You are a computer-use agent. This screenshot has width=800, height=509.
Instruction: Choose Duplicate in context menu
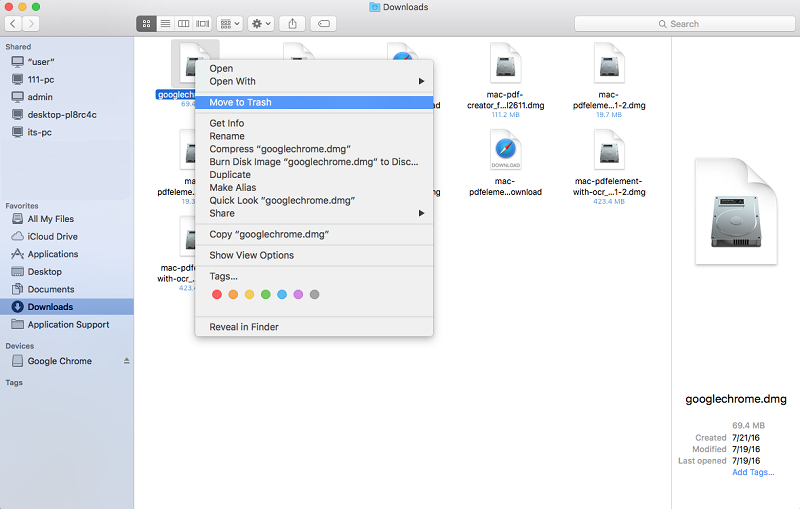(314, 174)
